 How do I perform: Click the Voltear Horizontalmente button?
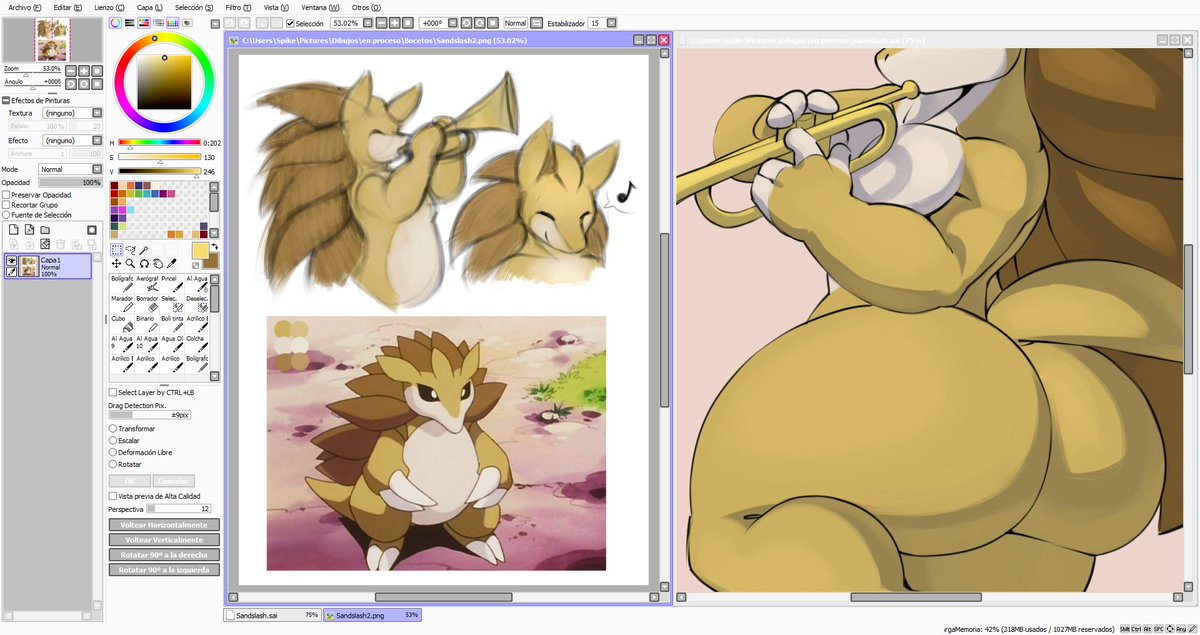coord(164,525)
